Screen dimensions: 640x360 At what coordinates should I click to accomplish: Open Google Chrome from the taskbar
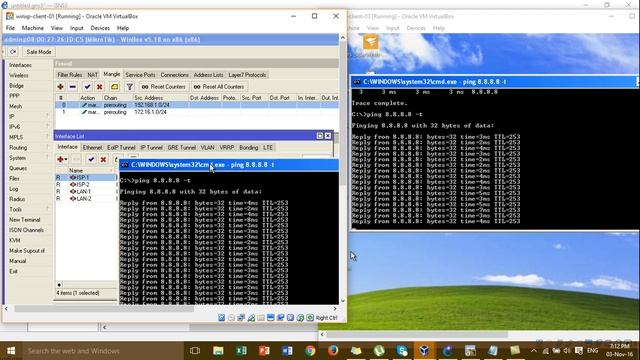pyautogui.click(x=310, y=351)
